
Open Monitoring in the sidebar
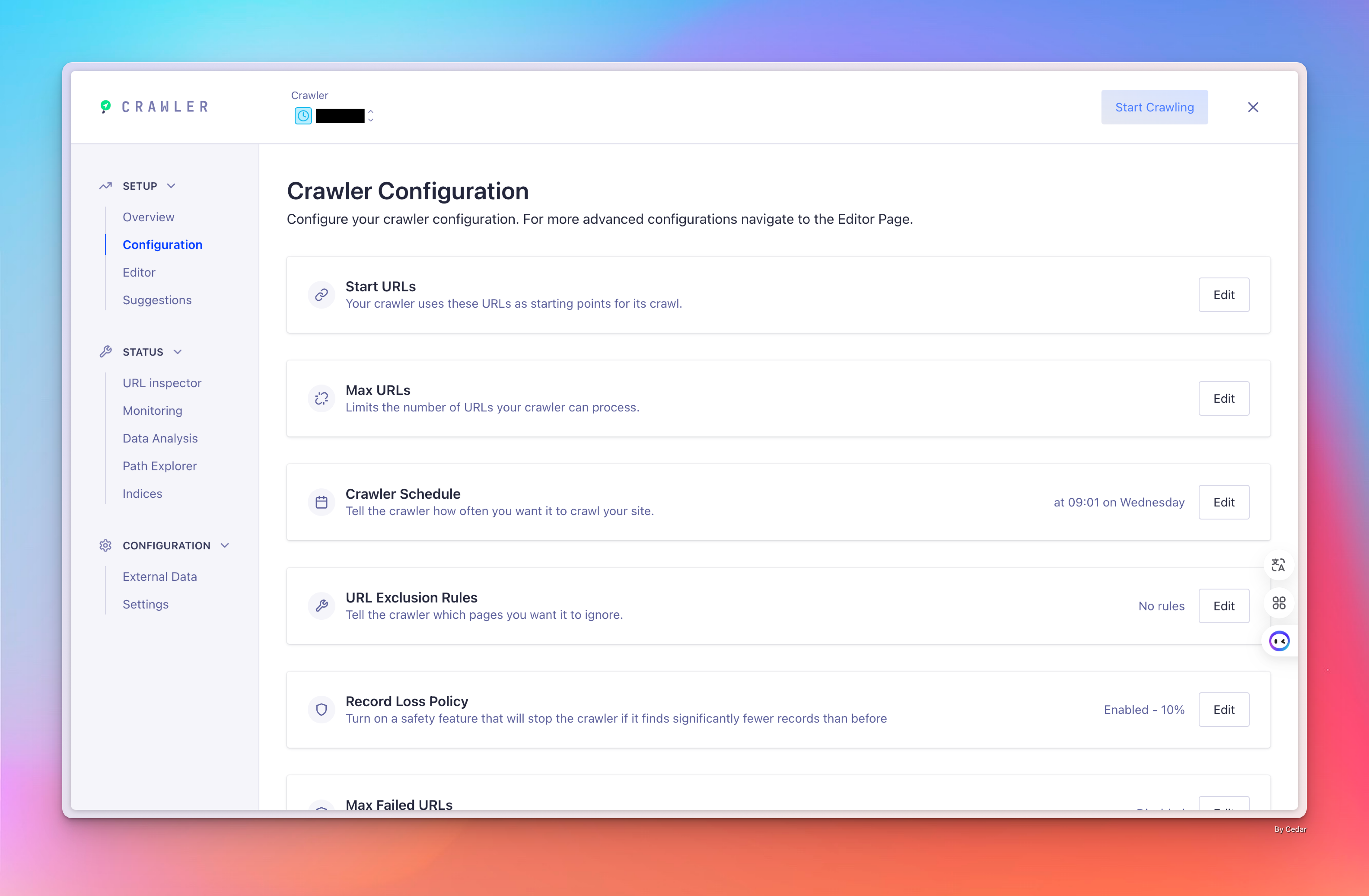click(152, 411)
